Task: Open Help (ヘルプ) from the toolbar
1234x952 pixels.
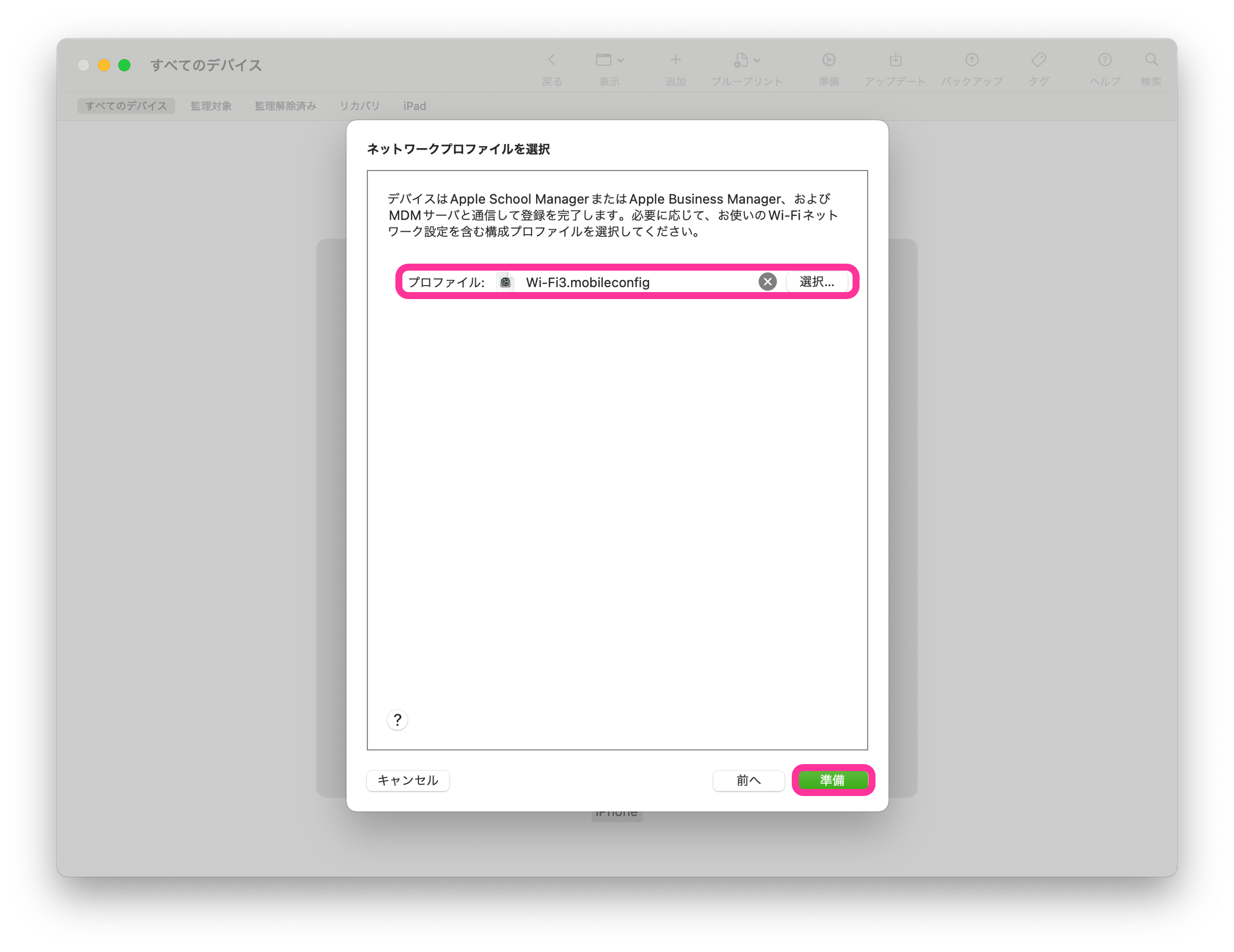Action: 1104,60
